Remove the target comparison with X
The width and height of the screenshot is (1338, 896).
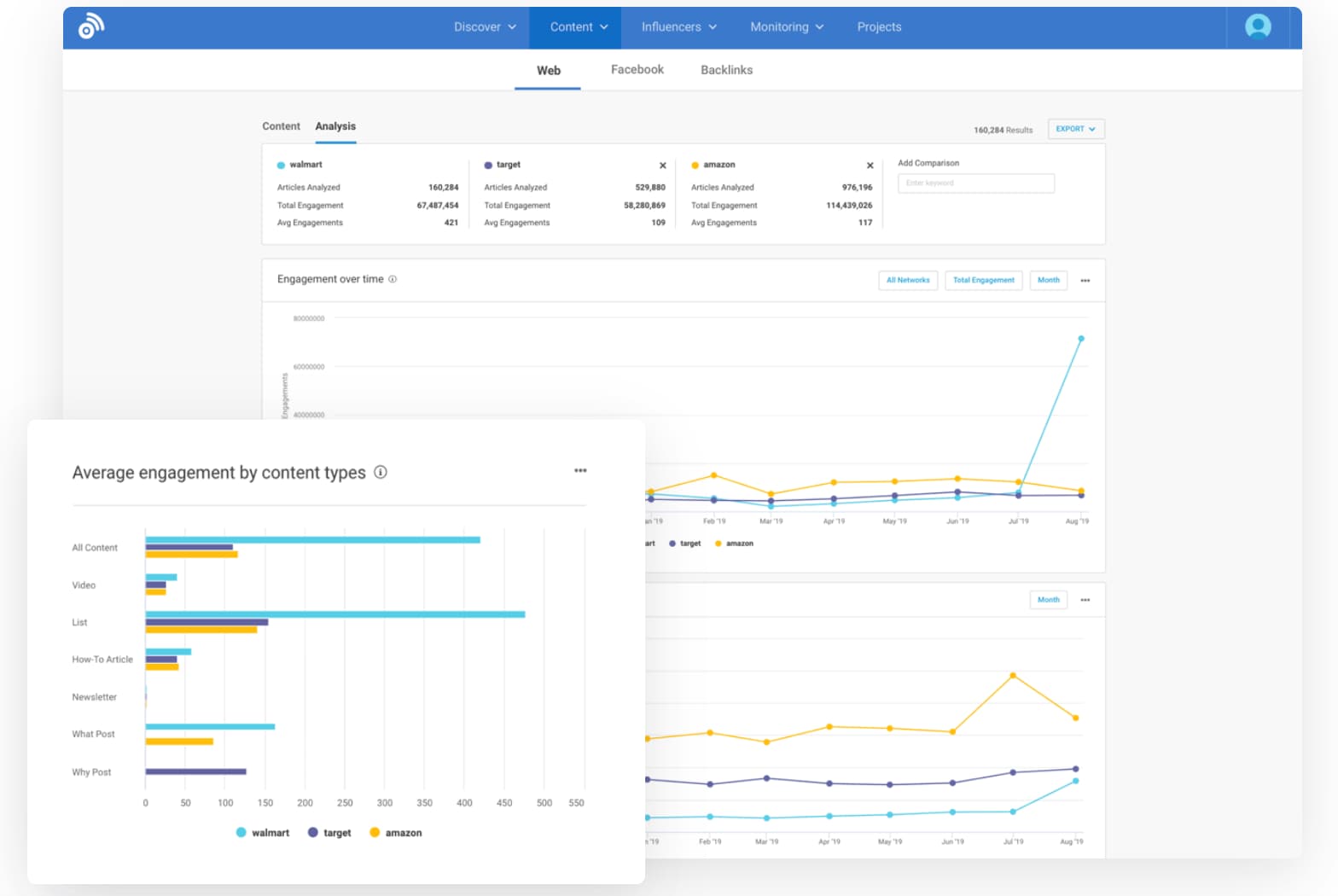click(x=663, y=166)
